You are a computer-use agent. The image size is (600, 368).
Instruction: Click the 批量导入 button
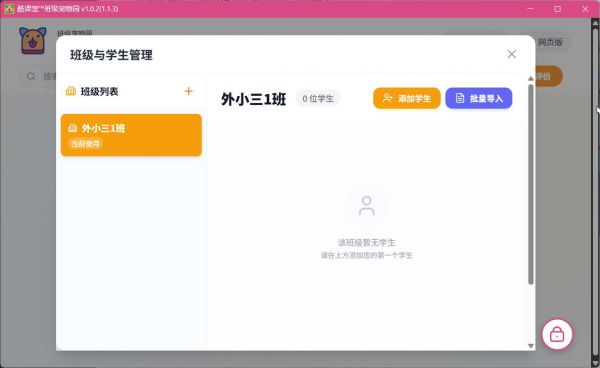[479, 98]
